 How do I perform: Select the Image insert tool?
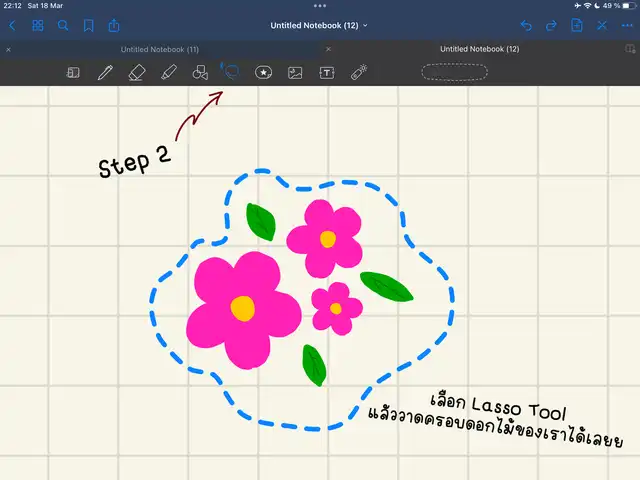click(x=295, y=72)
